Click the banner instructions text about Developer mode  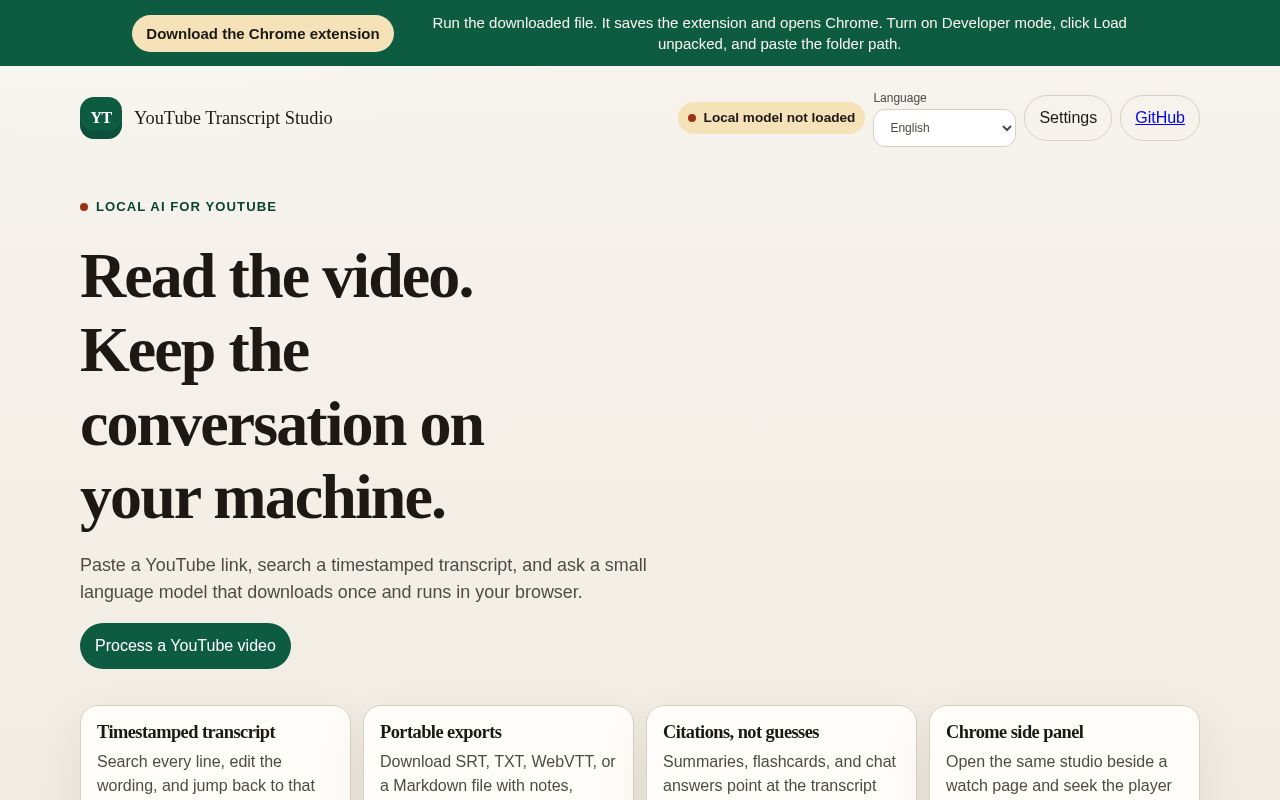[x=779, y=33]
